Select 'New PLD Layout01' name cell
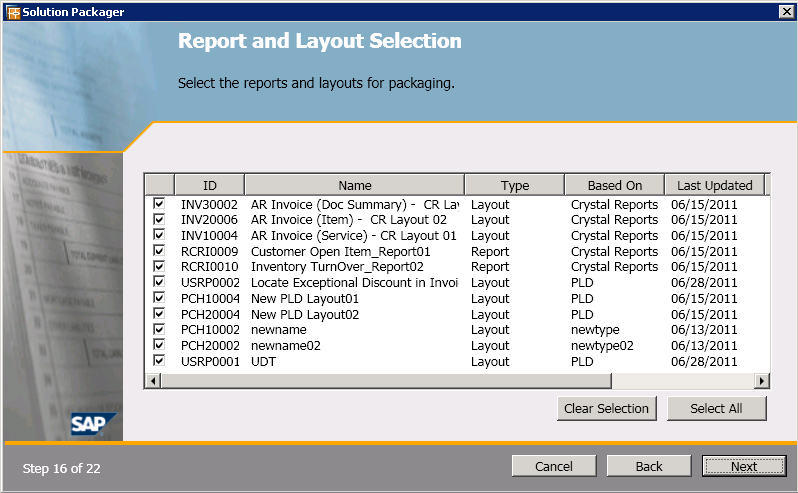This screenshot has width=798, height=493. [x=305, y=298]
